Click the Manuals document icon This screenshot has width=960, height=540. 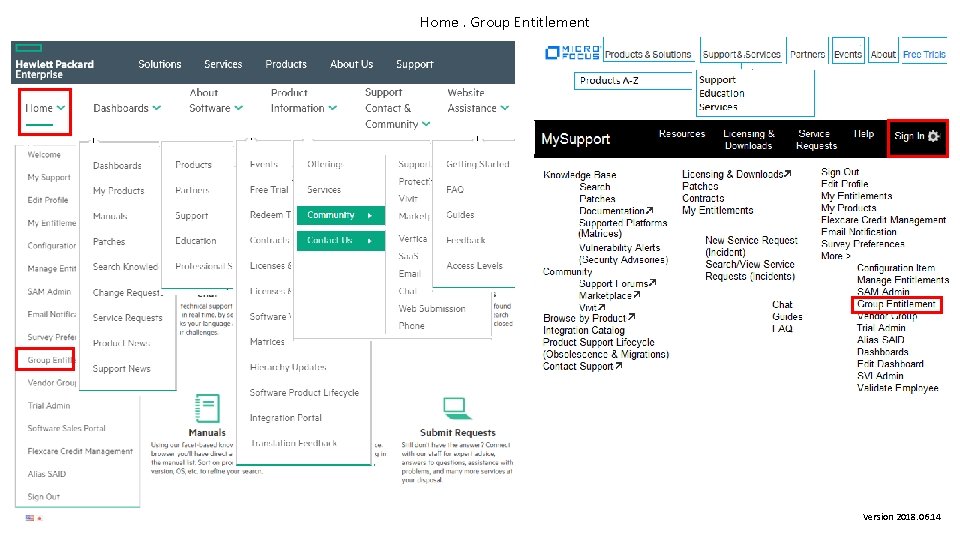[x=207, y=408]
